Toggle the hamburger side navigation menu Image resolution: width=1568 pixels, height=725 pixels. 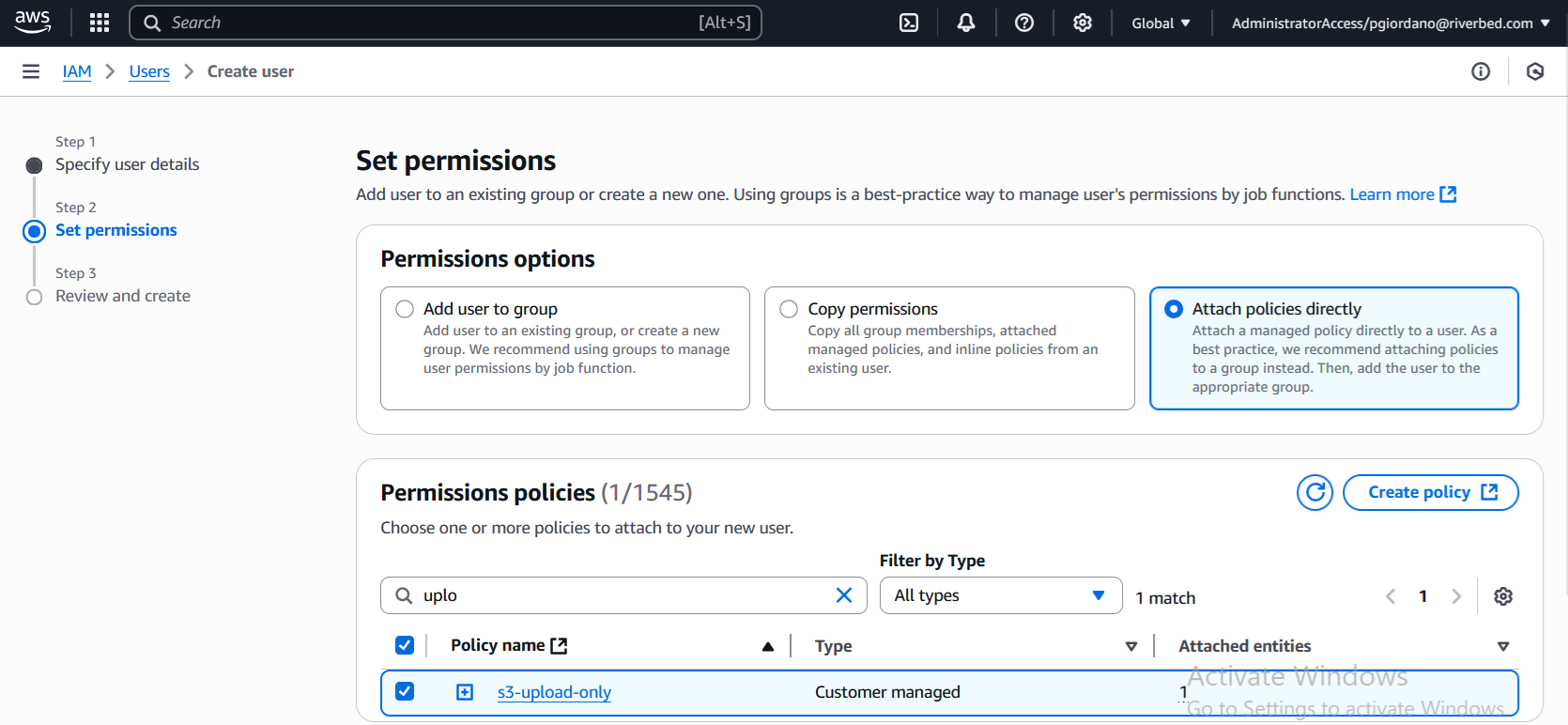tap(31, 71)
